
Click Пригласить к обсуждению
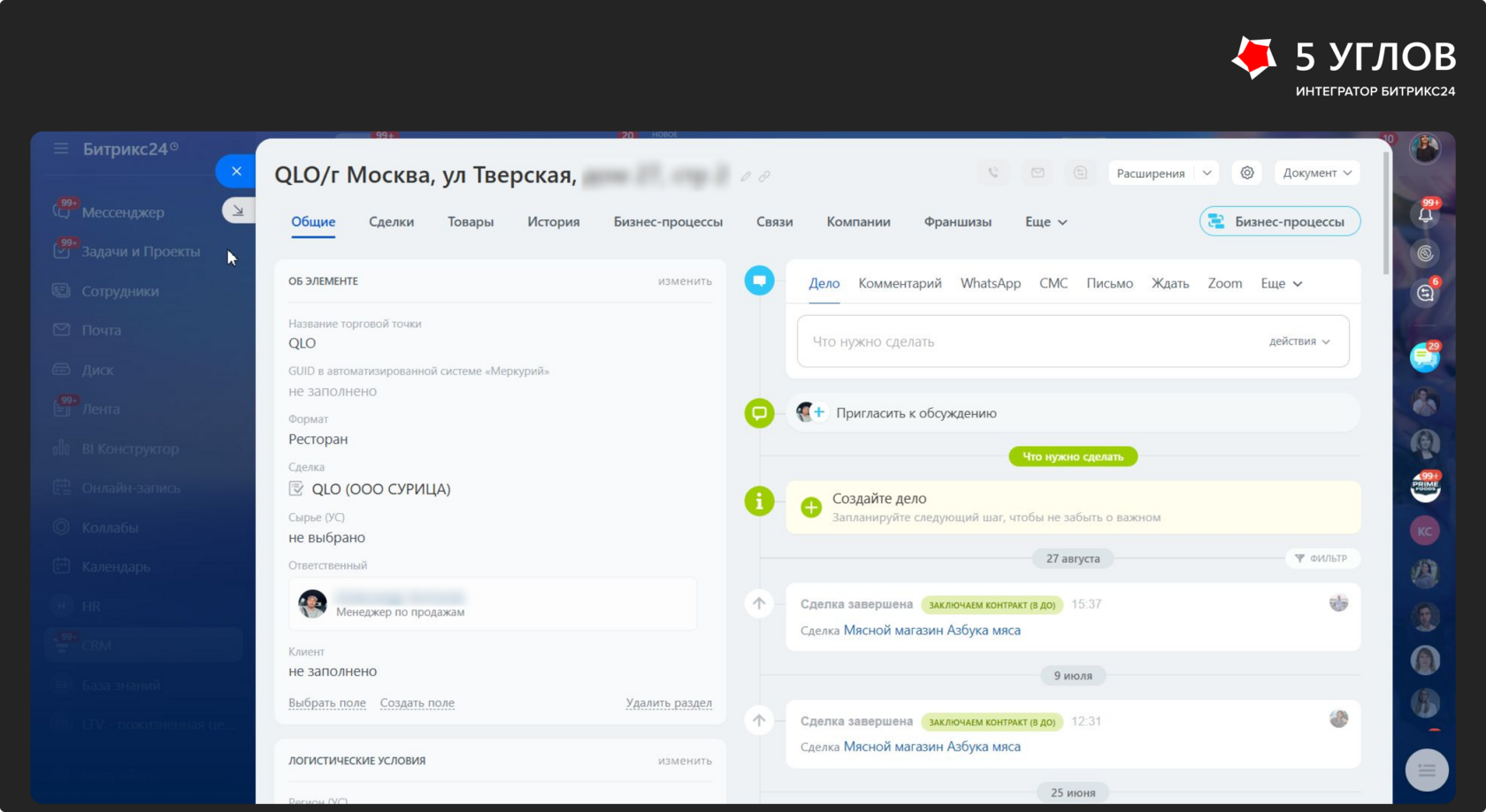click(x=916, y=412)
